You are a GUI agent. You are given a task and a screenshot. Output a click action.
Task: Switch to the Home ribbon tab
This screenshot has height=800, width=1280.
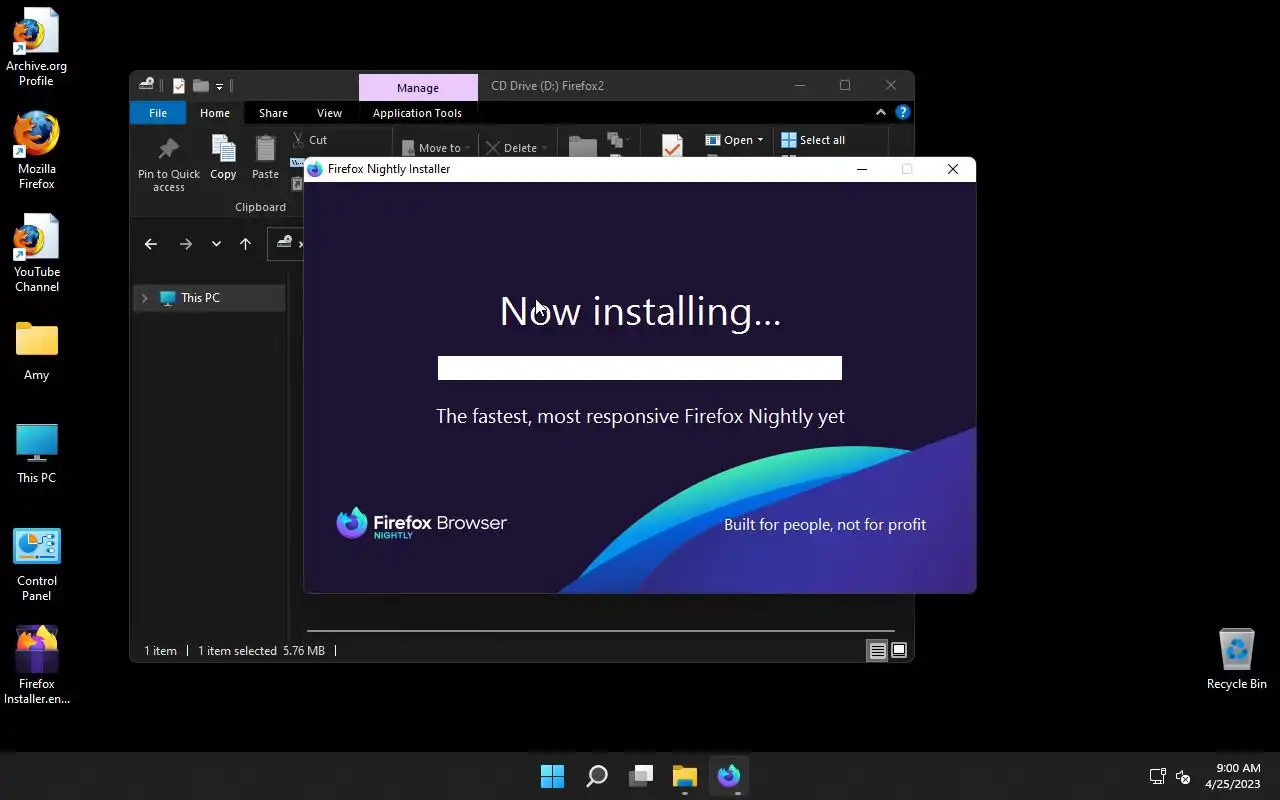tap(215, 113)
